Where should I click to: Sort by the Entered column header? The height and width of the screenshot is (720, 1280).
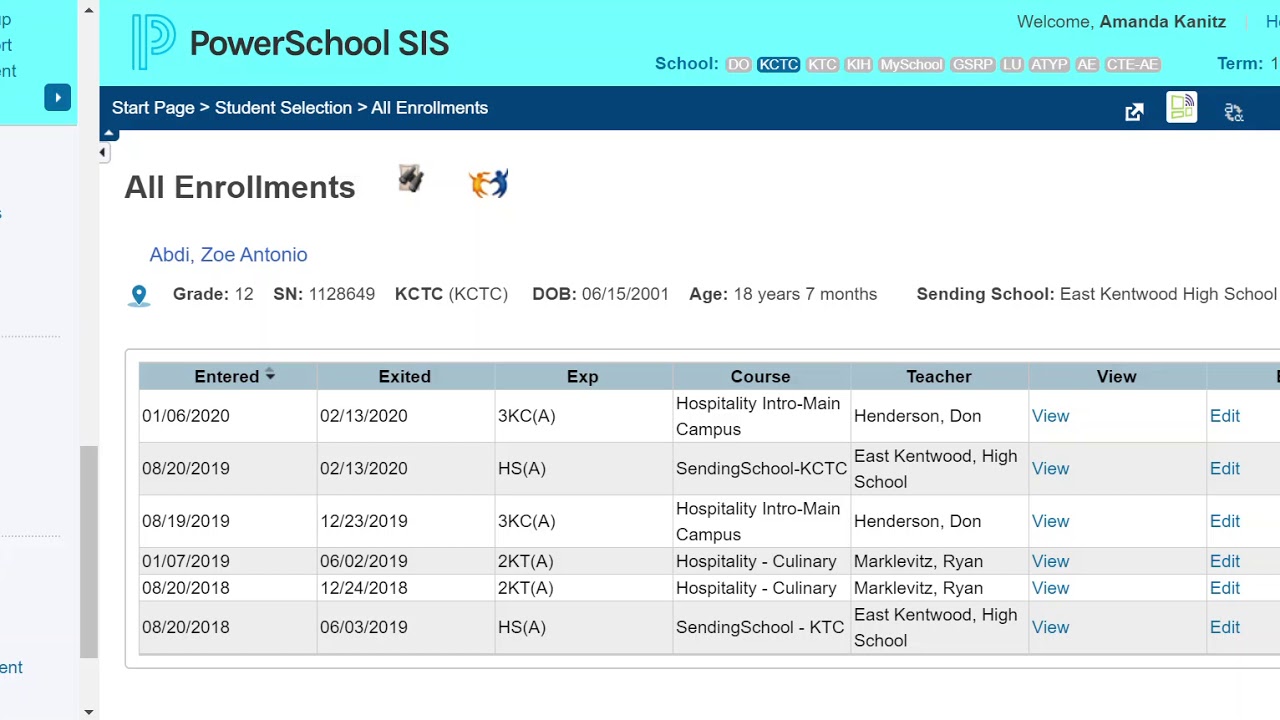227,376
